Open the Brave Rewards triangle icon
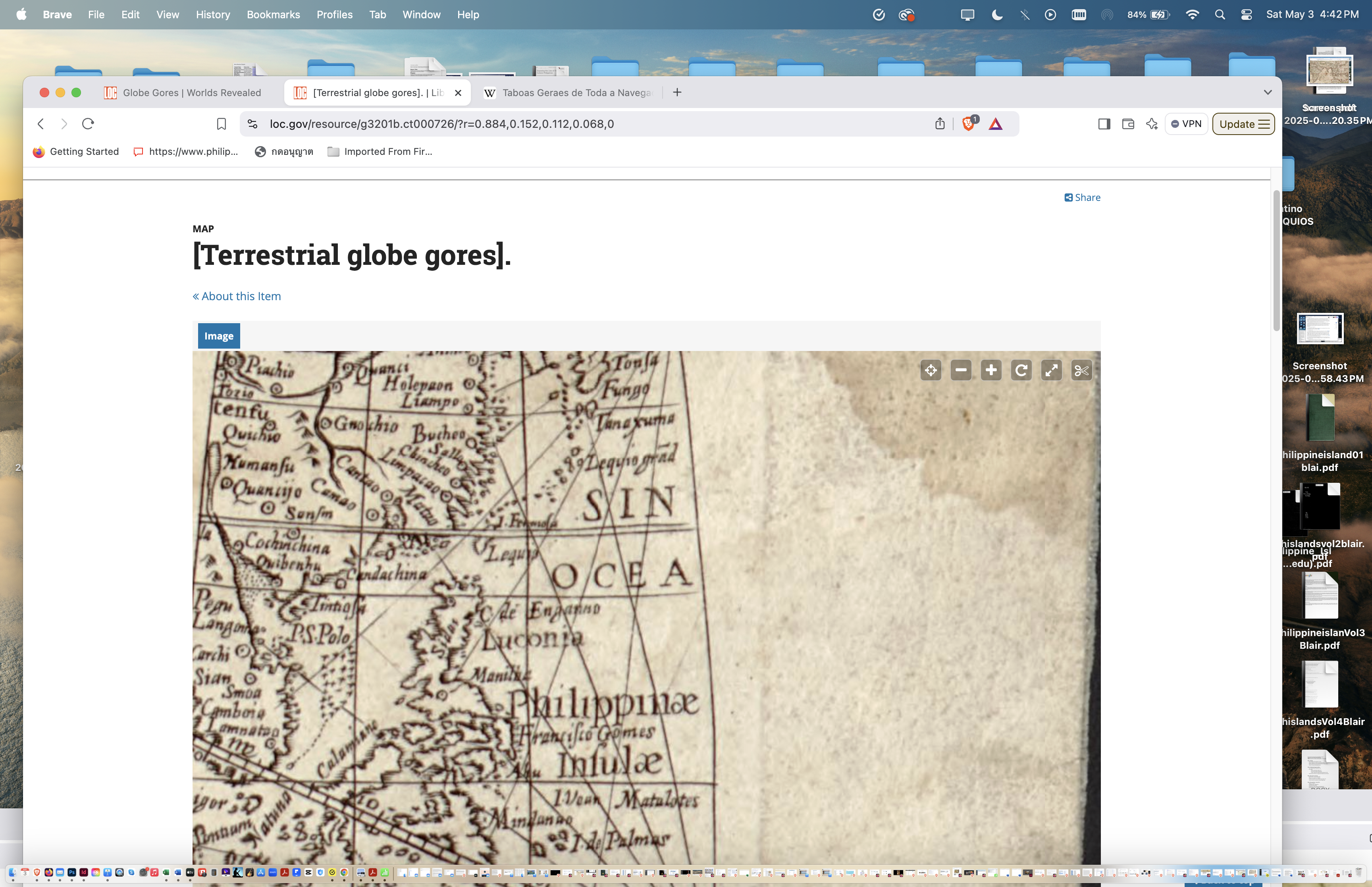 [996, 124]
